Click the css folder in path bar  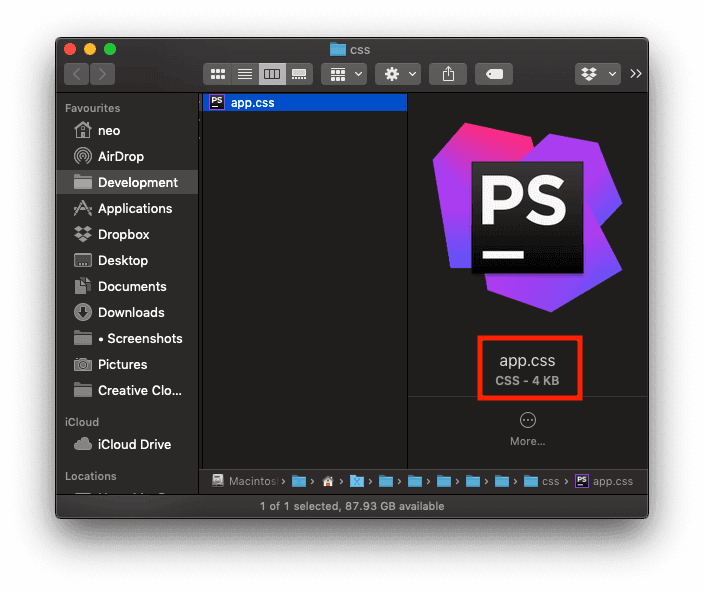542,481
